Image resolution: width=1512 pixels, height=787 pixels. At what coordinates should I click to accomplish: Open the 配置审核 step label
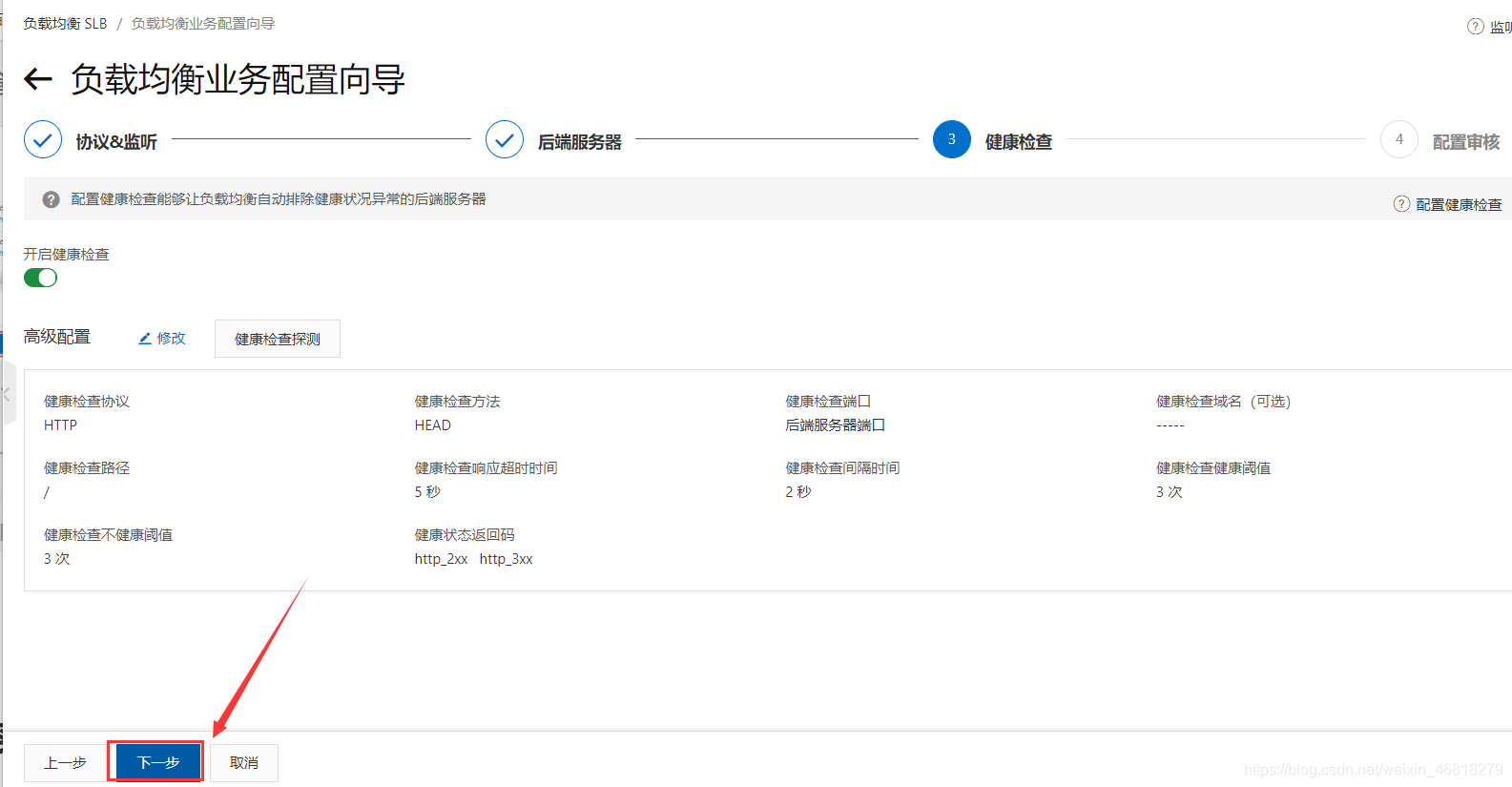coord(1466,142)
